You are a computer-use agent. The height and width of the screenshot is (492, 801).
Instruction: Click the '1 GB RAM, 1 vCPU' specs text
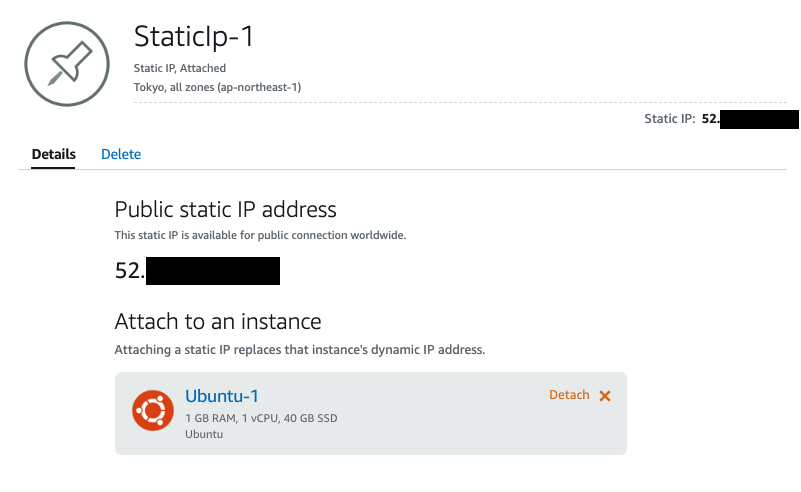coord(259,417)
